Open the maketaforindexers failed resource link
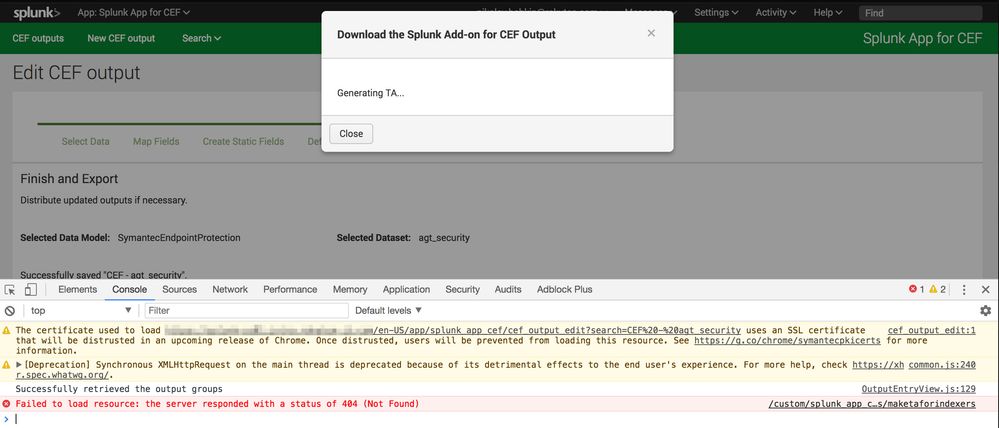The width and height of the screenshot is (999, 428). click(x=872, y=404)
